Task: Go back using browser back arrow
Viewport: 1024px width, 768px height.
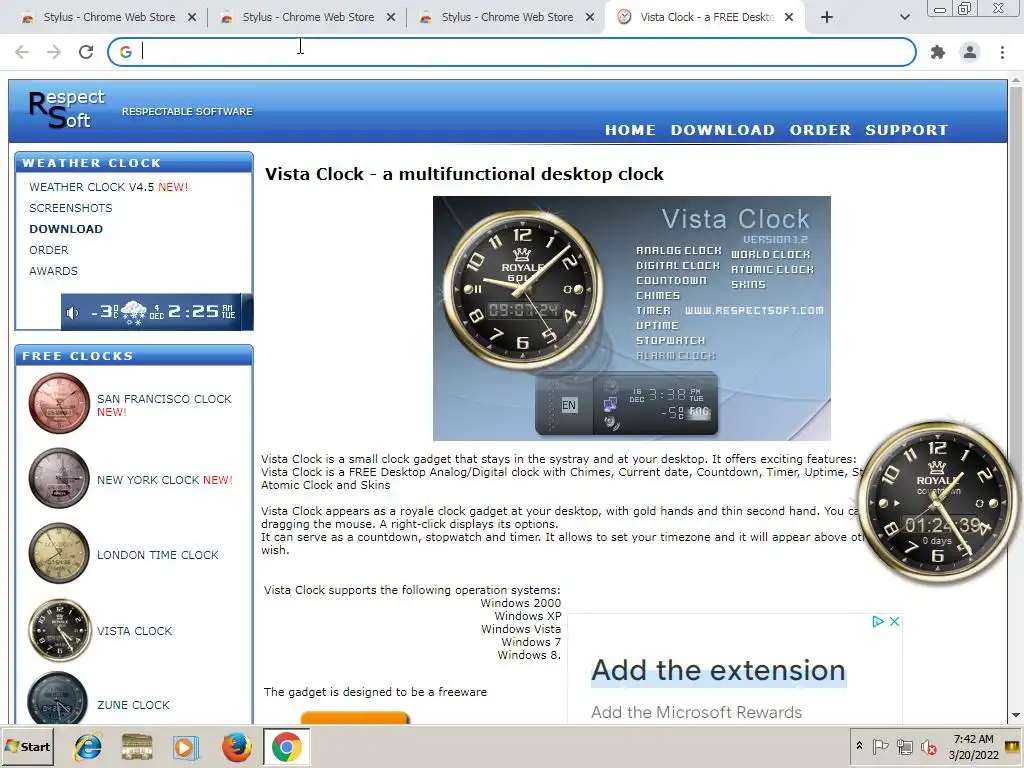Action: [22, 52]
